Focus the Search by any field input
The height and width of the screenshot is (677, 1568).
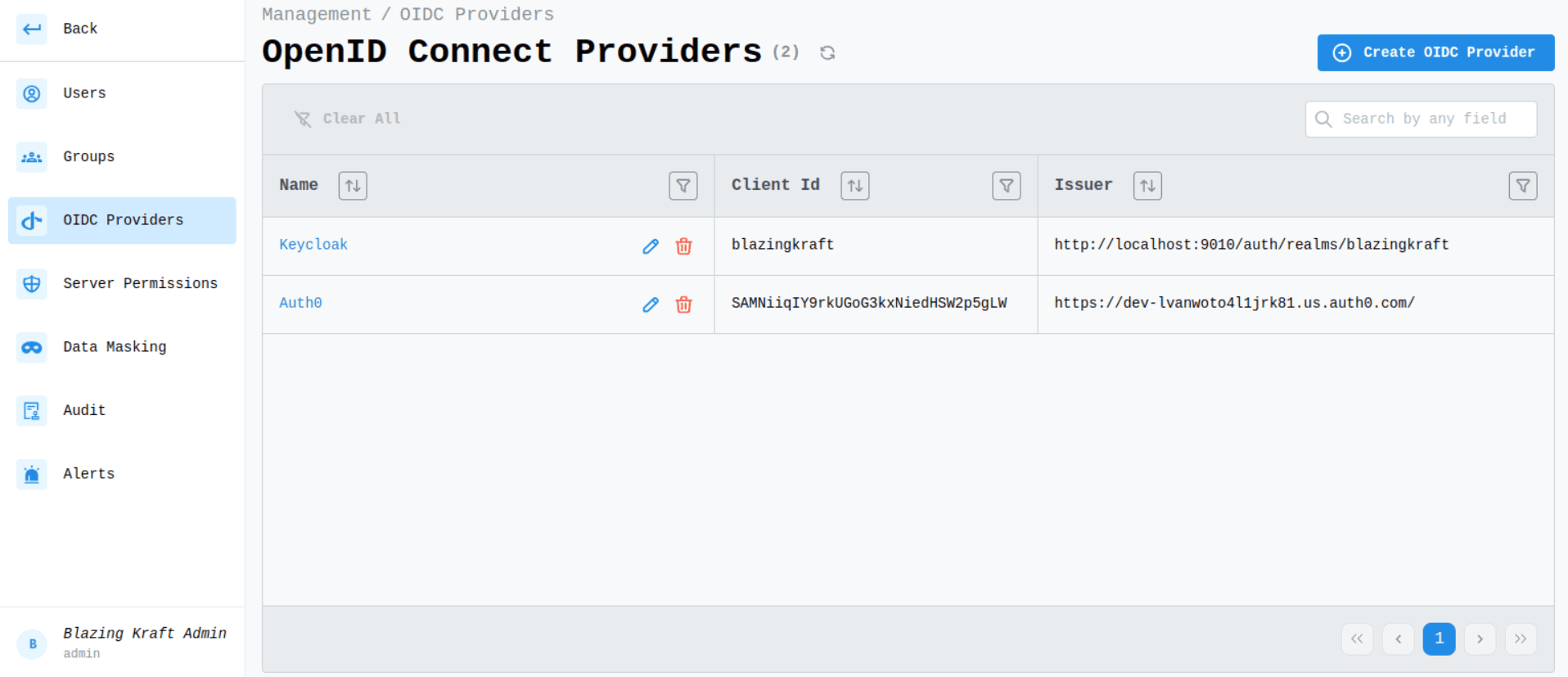click(1422, 120)
